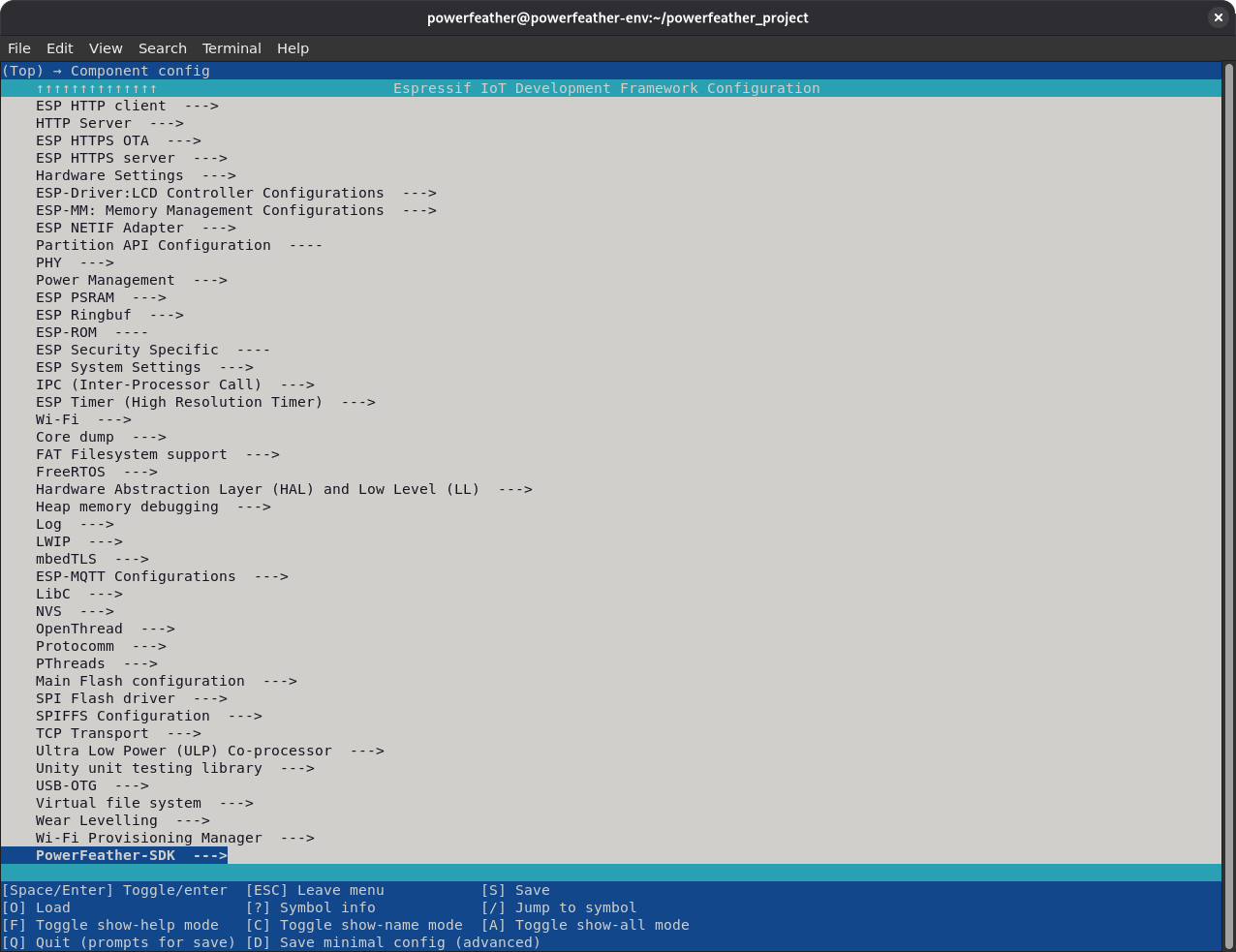Select ESP NETIF Adapter entry
The height and width of the screenshot is (952, 1236).
coord(136,228)
